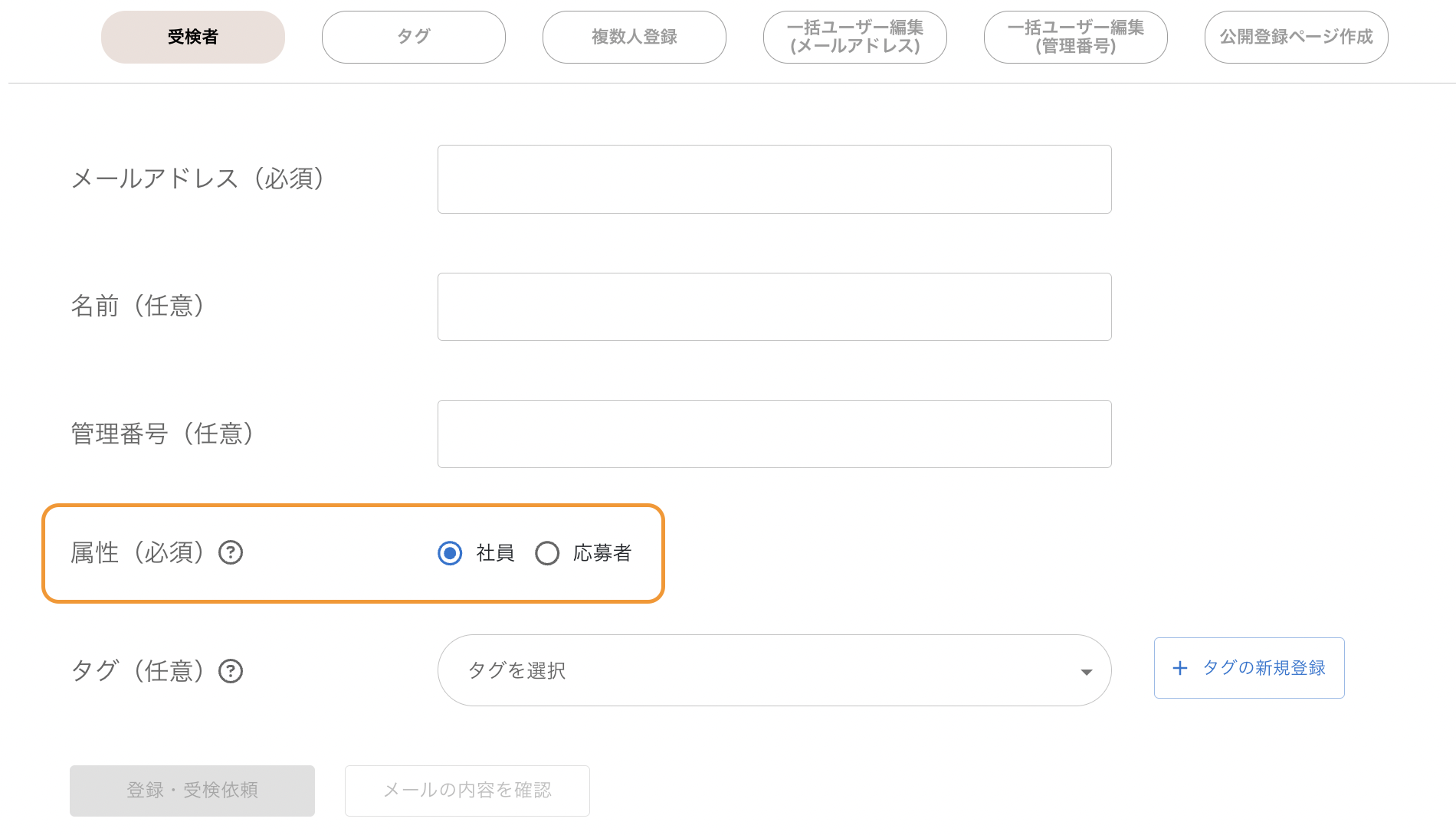Viewport: 1456px width, 835px height.
Task: Go to the 複数人登録 tab
Action: (635, 37)
